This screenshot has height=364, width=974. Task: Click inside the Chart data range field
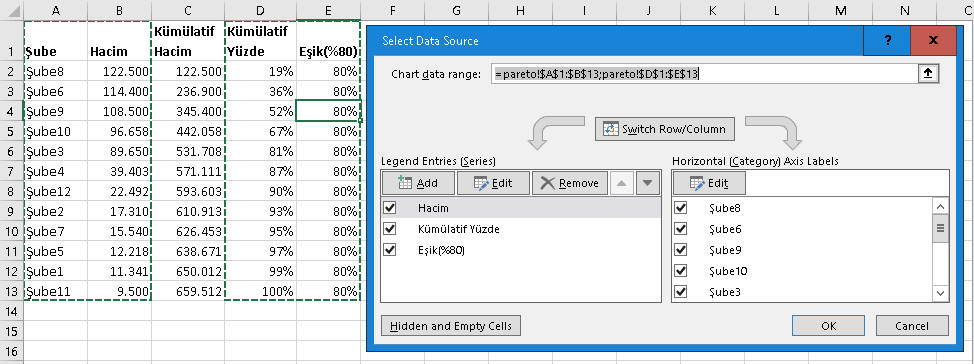pyautogui.click(x=704, y=74)
